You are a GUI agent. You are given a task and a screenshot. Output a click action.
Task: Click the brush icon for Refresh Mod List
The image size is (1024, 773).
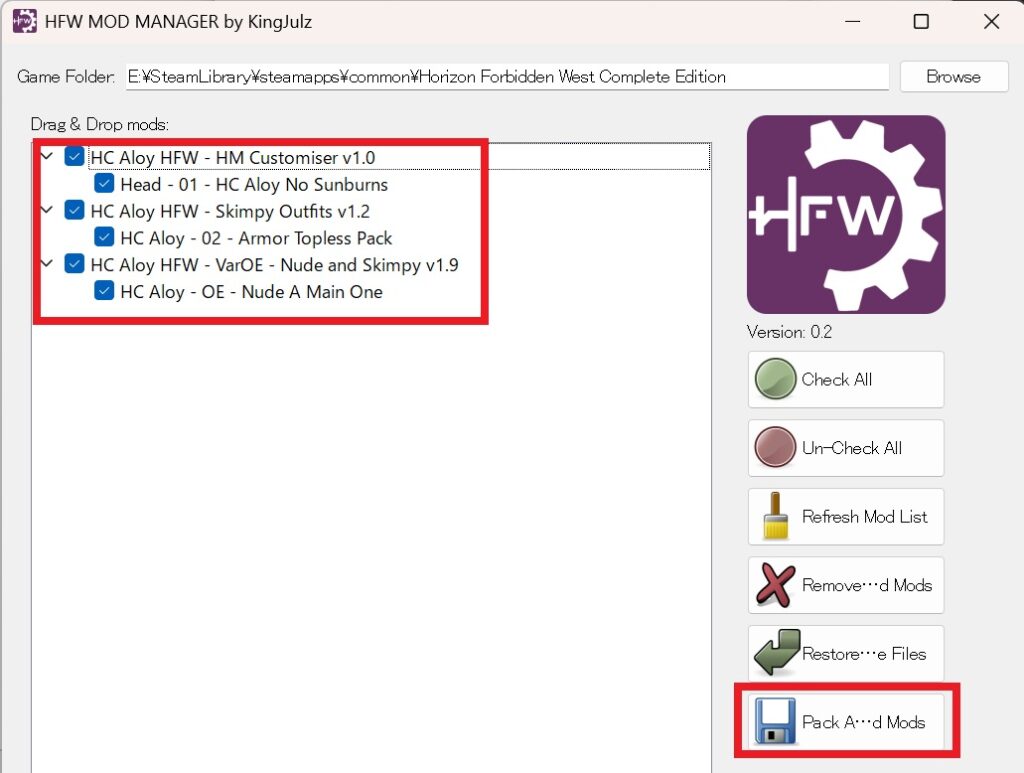point(775,516)
